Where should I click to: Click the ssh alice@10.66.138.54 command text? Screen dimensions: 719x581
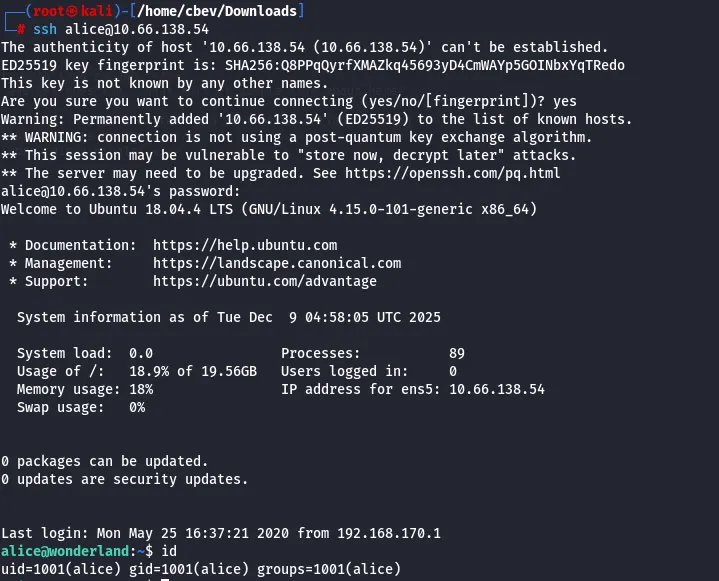coord(121,29)
